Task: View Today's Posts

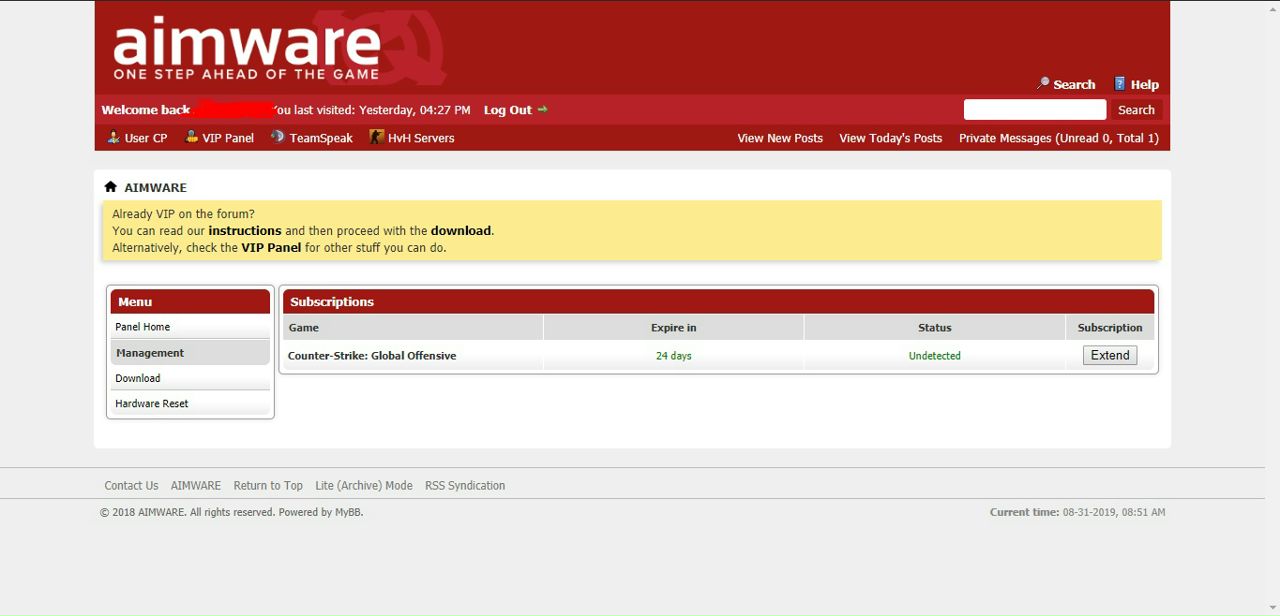Action: (890, 138)
